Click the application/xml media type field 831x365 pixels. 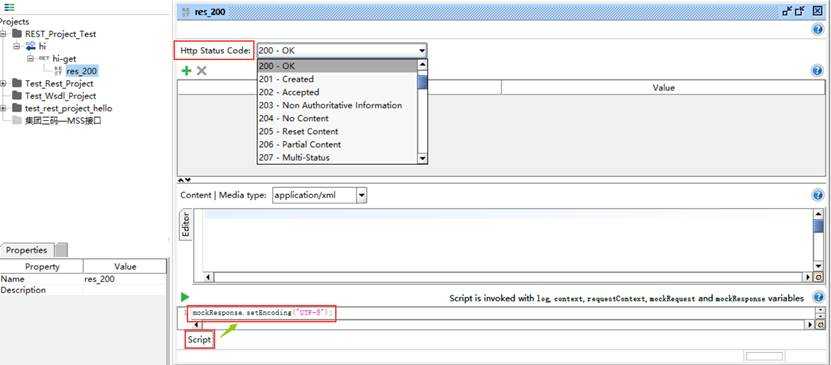(314, 195)
